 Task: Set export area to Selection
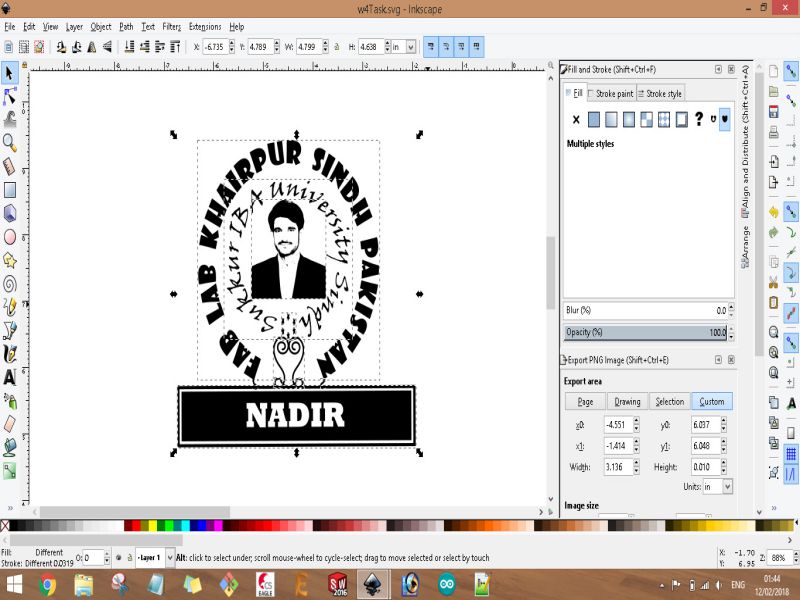[670, 402]
